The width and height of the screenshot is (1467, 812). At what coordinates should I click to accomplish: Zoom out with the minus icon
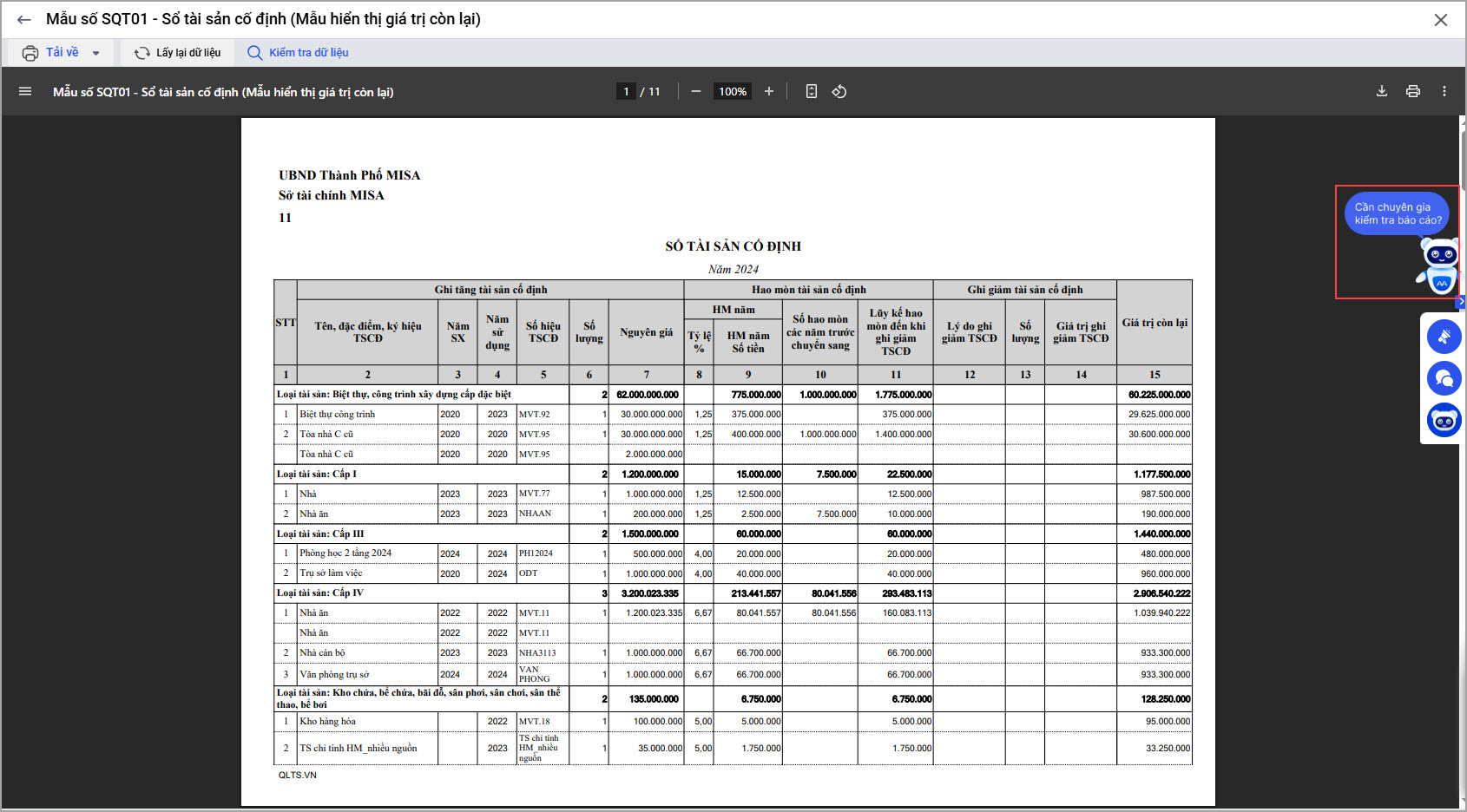click(695, 91)
